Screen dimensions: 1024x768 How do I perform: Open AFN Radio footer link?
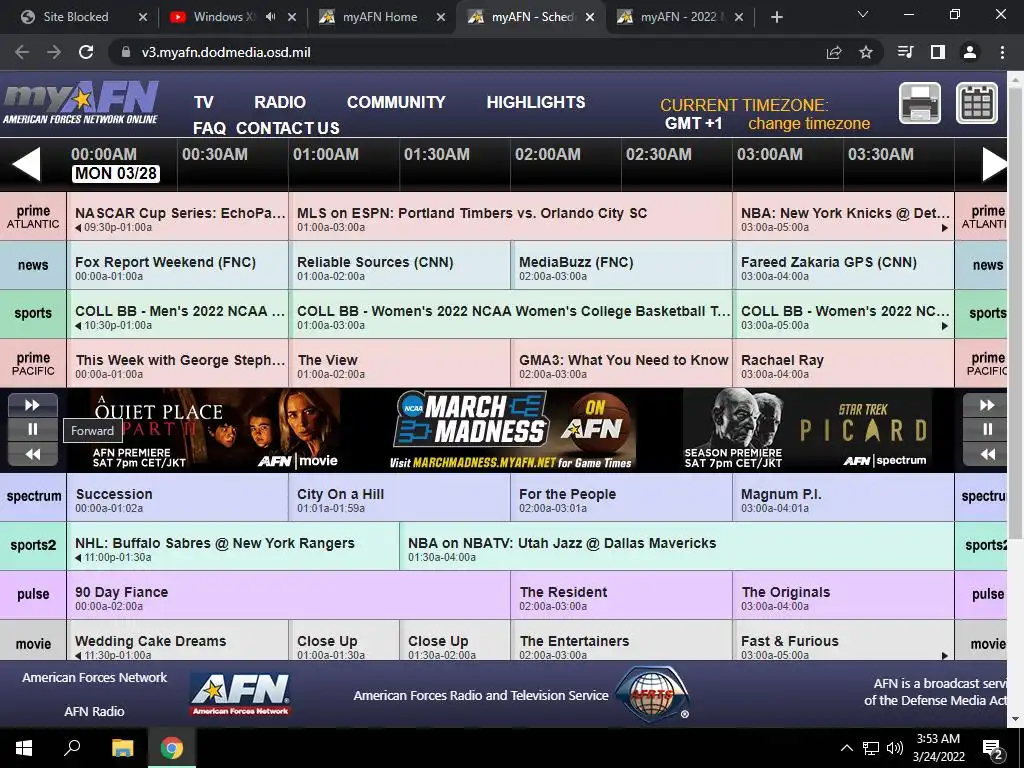94,712
